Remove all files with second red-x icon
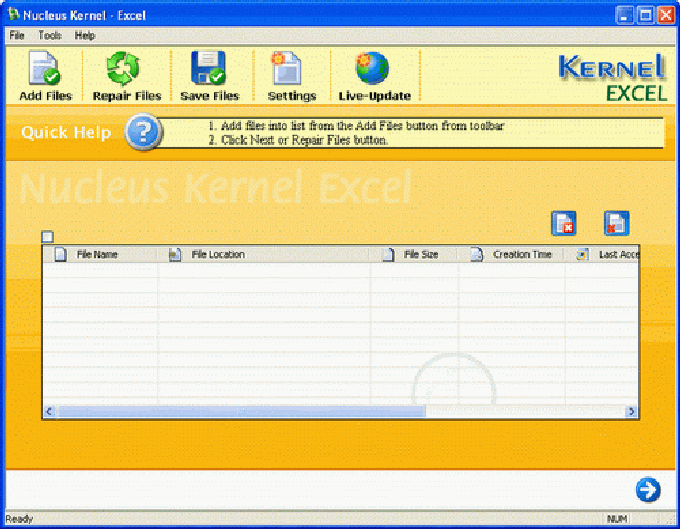 coord(616,223)
